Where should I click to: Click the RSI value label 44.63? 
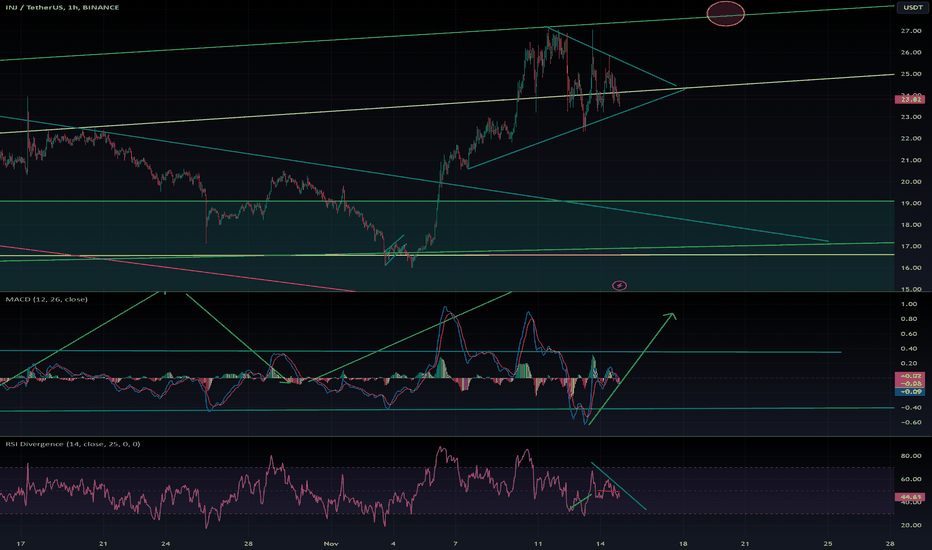click(x=909, y=497)
